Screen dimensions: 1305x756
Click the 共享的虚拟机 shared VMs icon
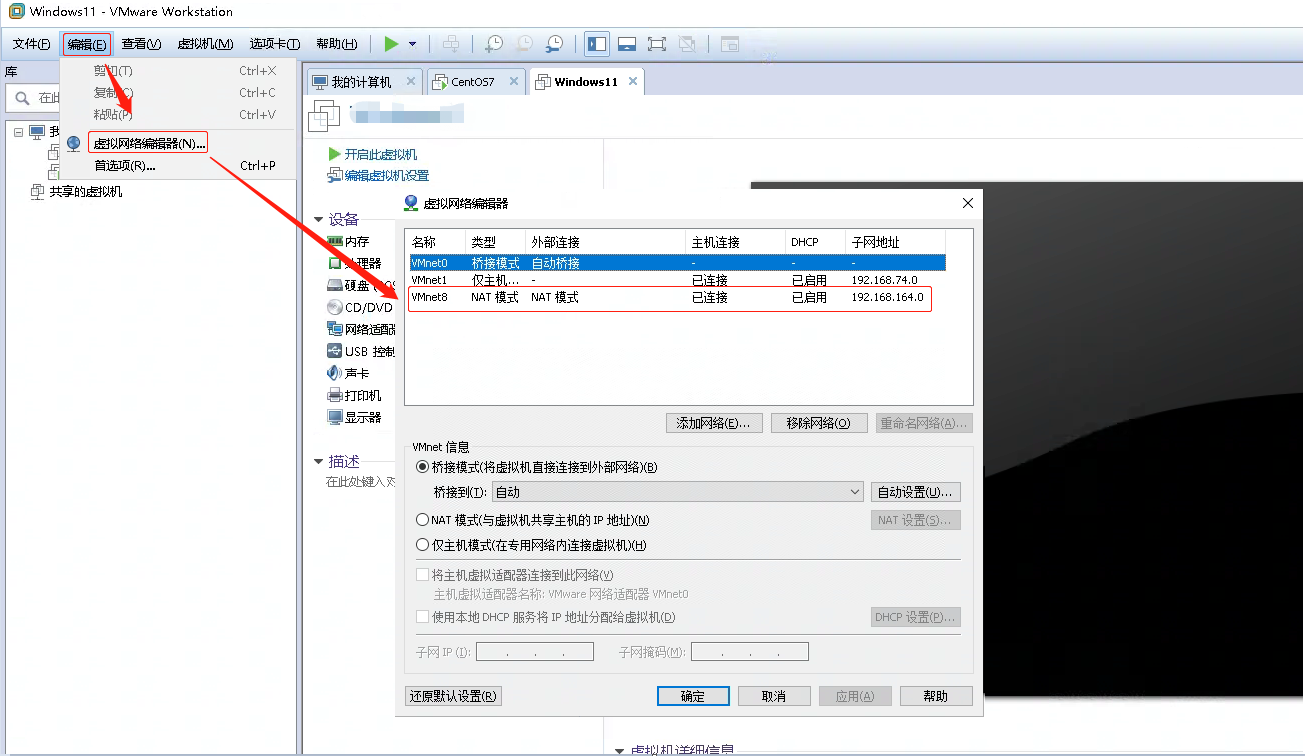pyautogui.click(x=38, y=191)
